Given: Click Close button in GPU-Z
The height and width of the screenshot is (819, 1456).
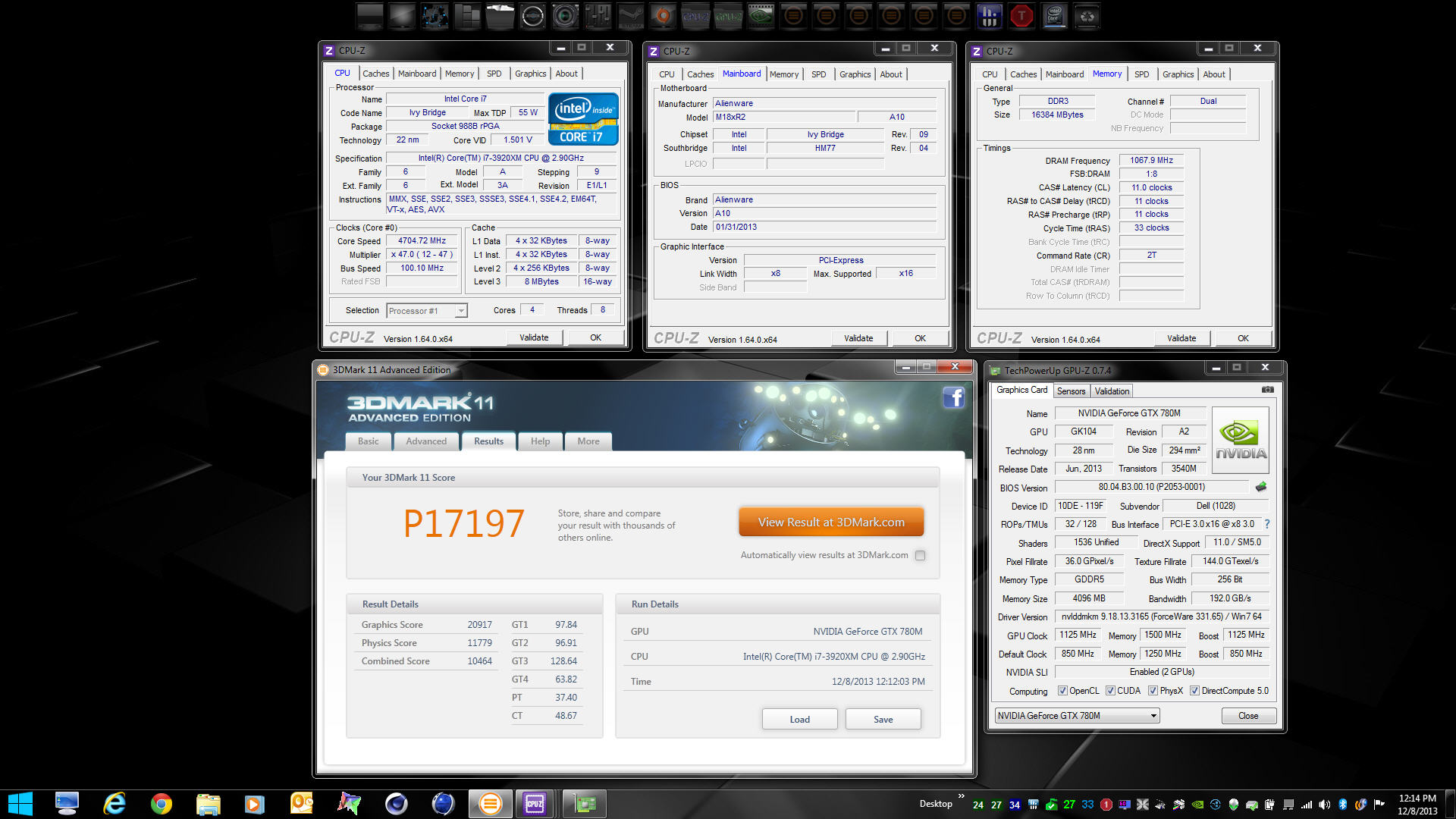Looking at the screenshot, I should pos(1248,716).
